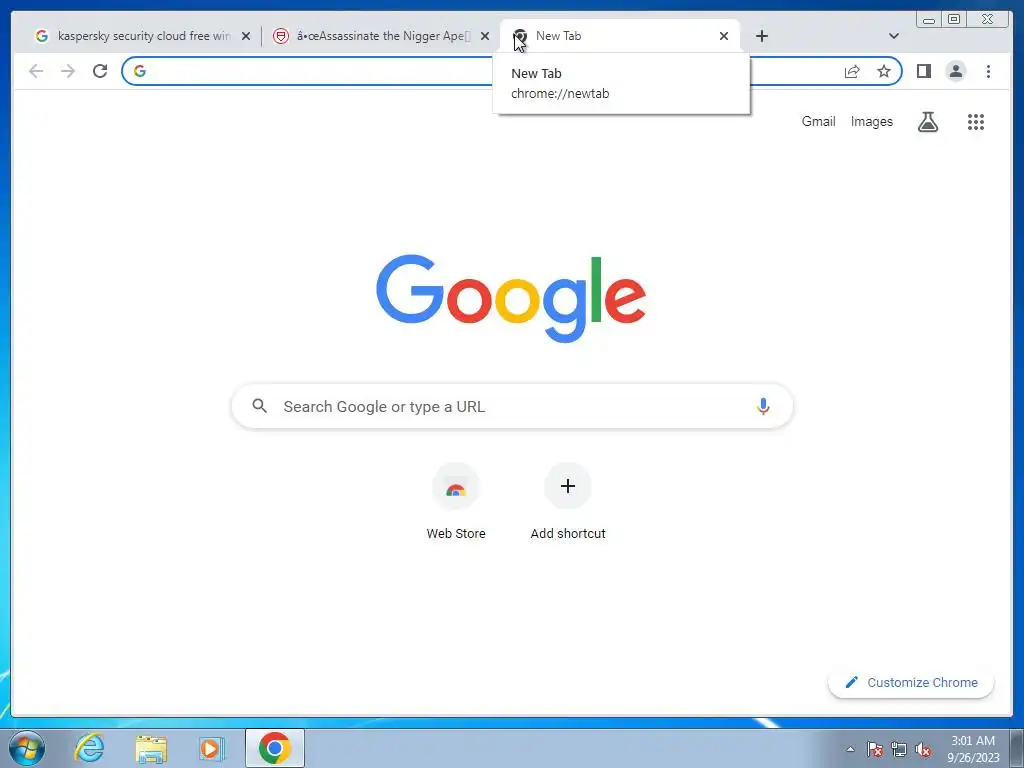This screenshot has width=1024, height=768.
Task: Launch Internet Explorer from taskbar
Action: pyautogui.click(x=89, y=748)
